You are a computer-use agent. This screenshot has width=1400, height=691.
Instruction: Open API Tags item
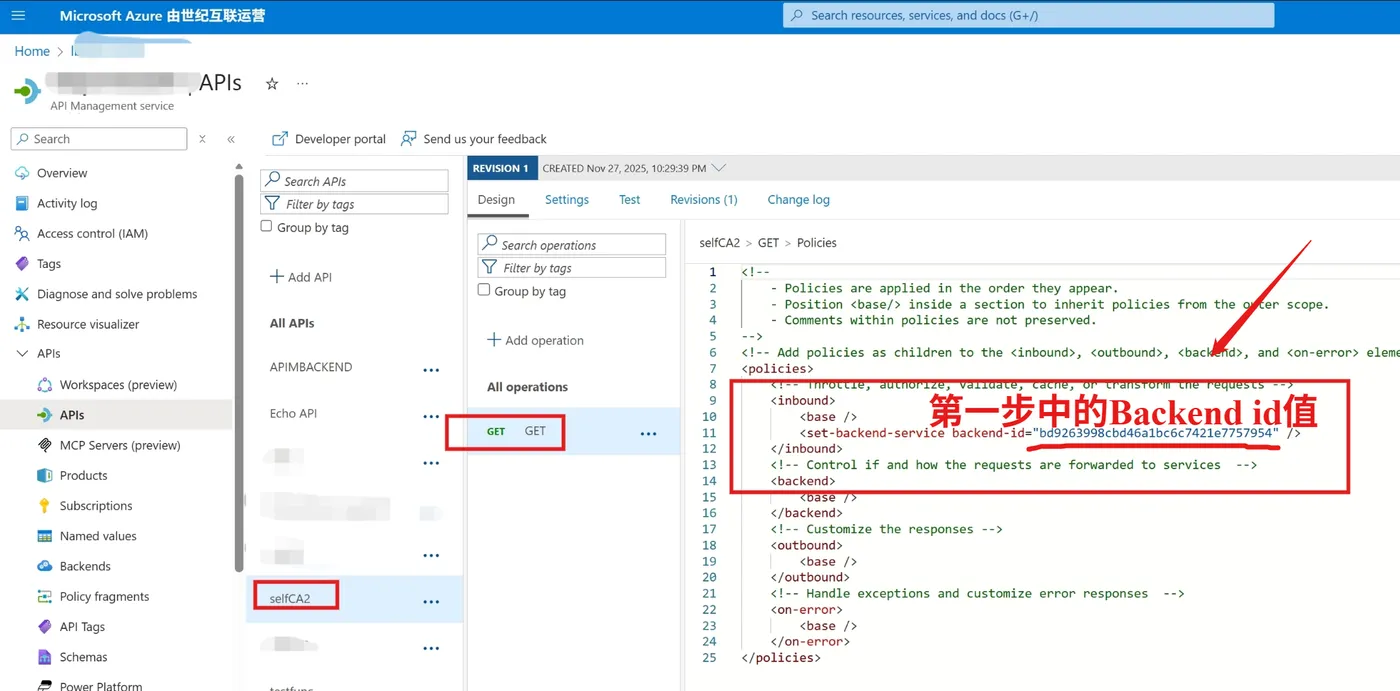coord(82,627)
